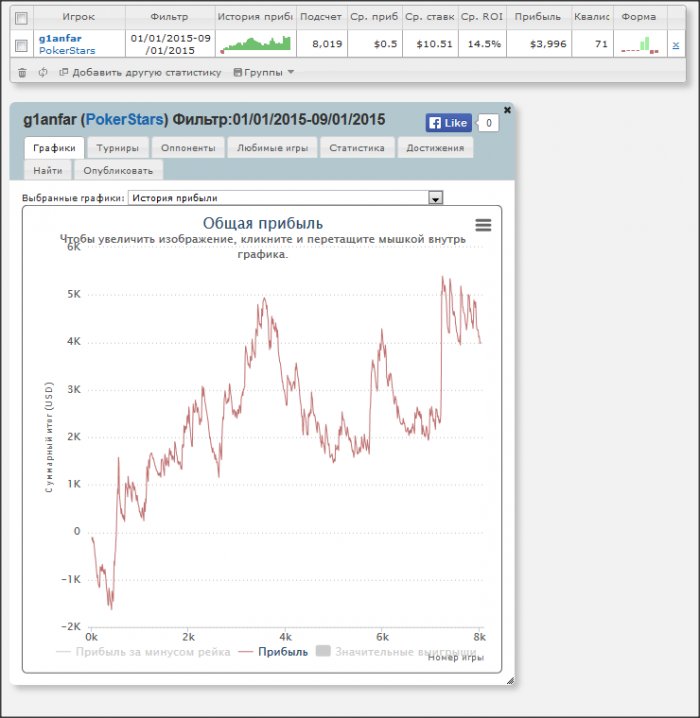The height and width of the screenshot is (718, 700).
Task: Click the panel resize grip corner
Action: 510,680
